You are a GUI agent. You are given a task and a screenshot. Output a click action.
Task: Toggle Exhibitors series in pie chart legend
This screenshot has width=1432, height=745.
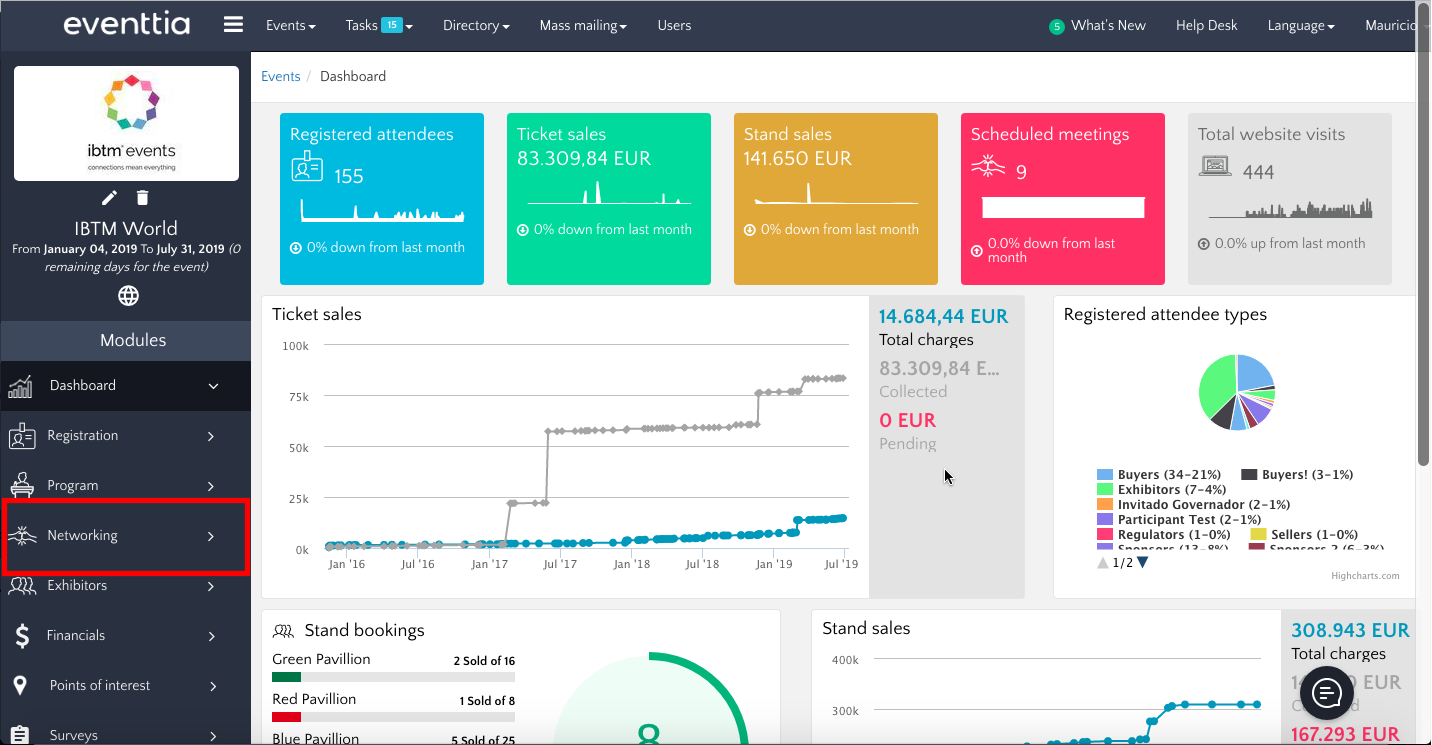[1148, 490]
